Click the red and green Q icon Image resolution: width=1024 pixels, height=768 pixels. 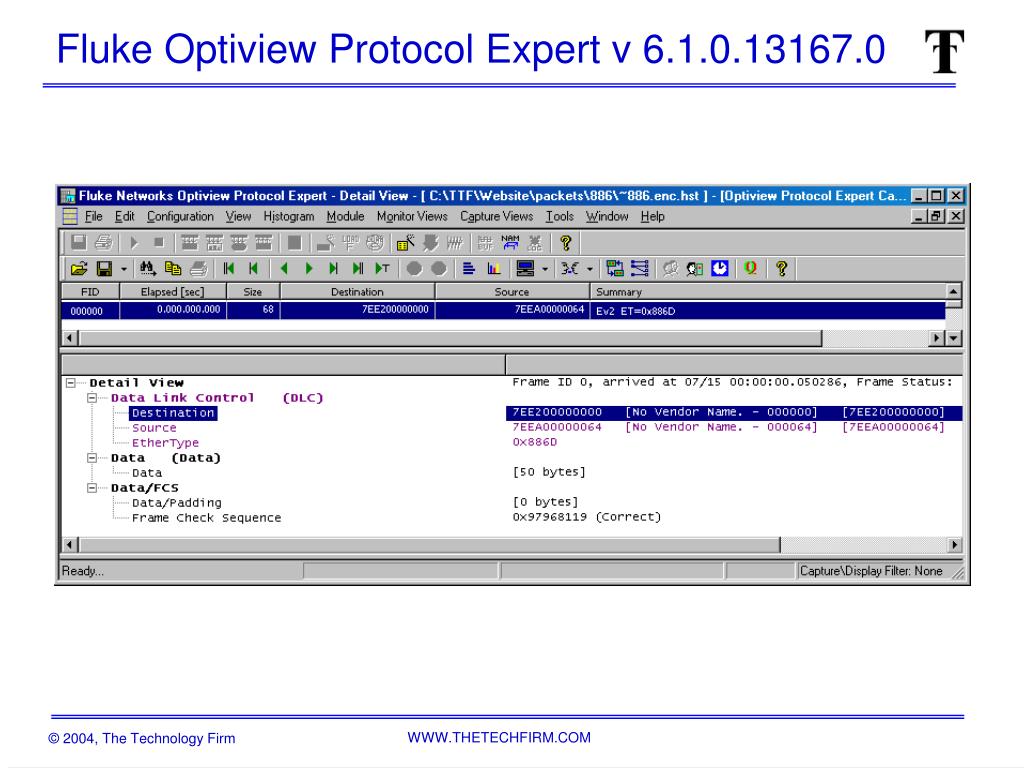tap(750, 268)
